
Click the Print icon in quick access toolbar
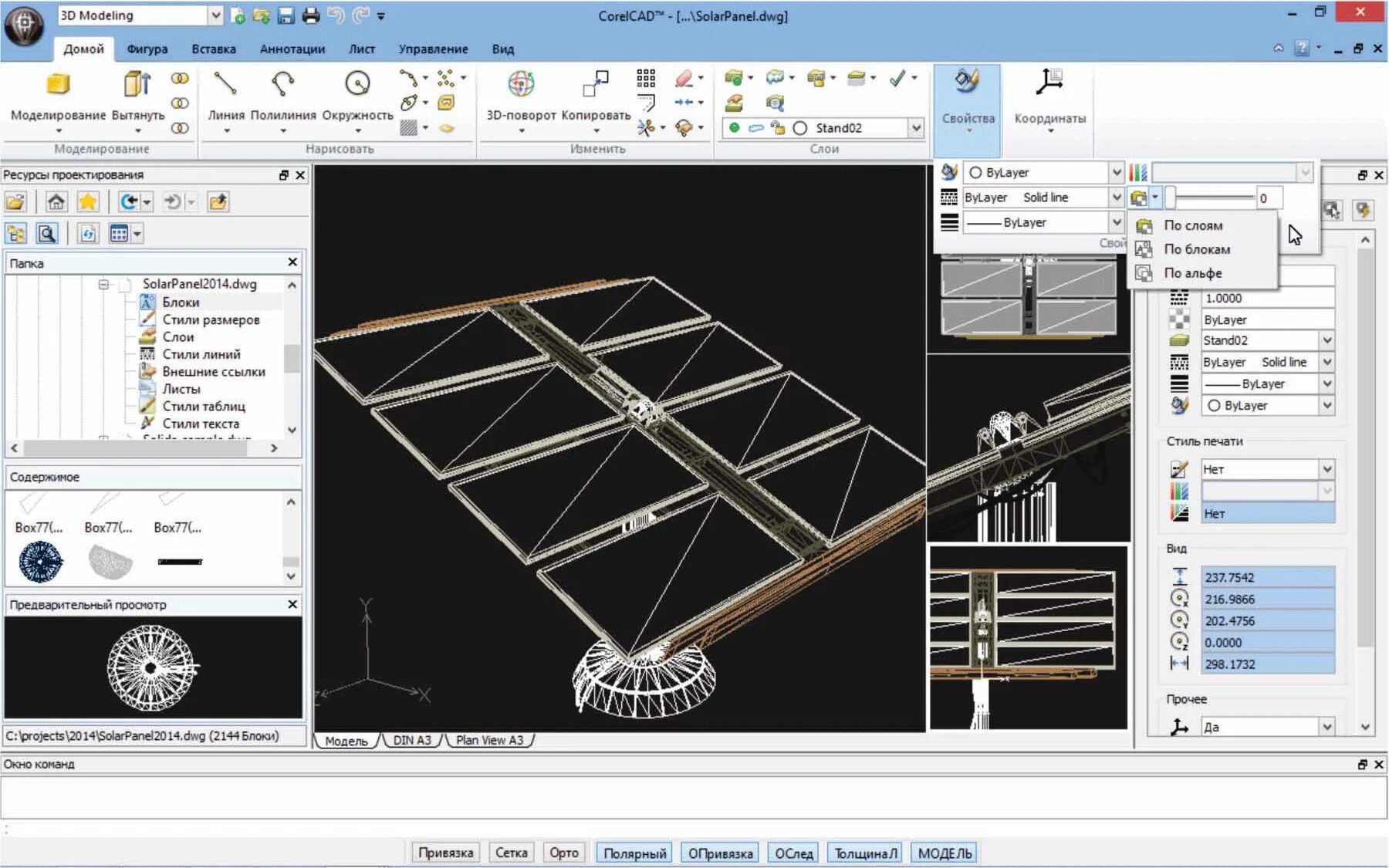coord(310,15)
